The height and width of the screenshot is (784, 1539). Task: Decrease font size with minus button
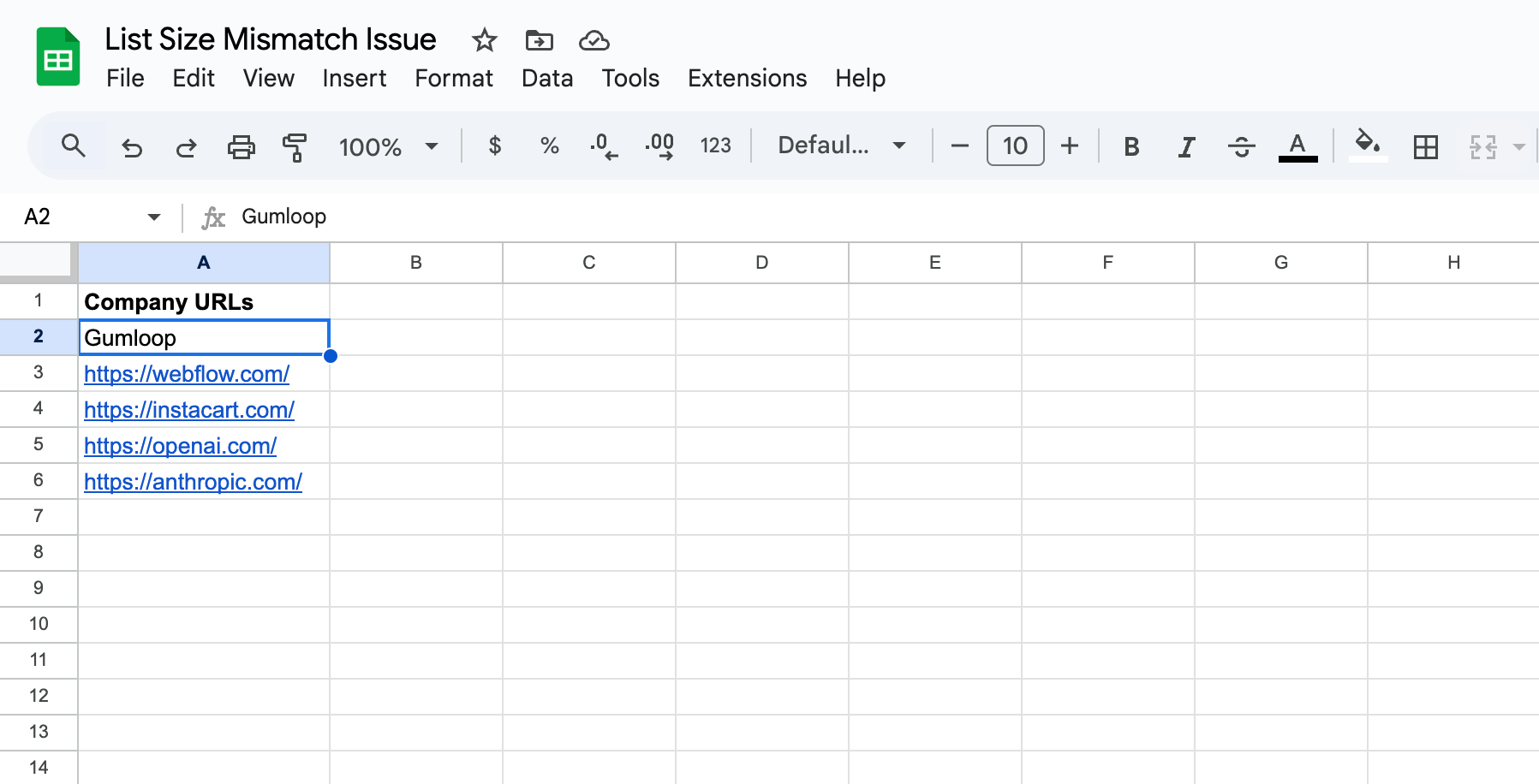point(960,146)
